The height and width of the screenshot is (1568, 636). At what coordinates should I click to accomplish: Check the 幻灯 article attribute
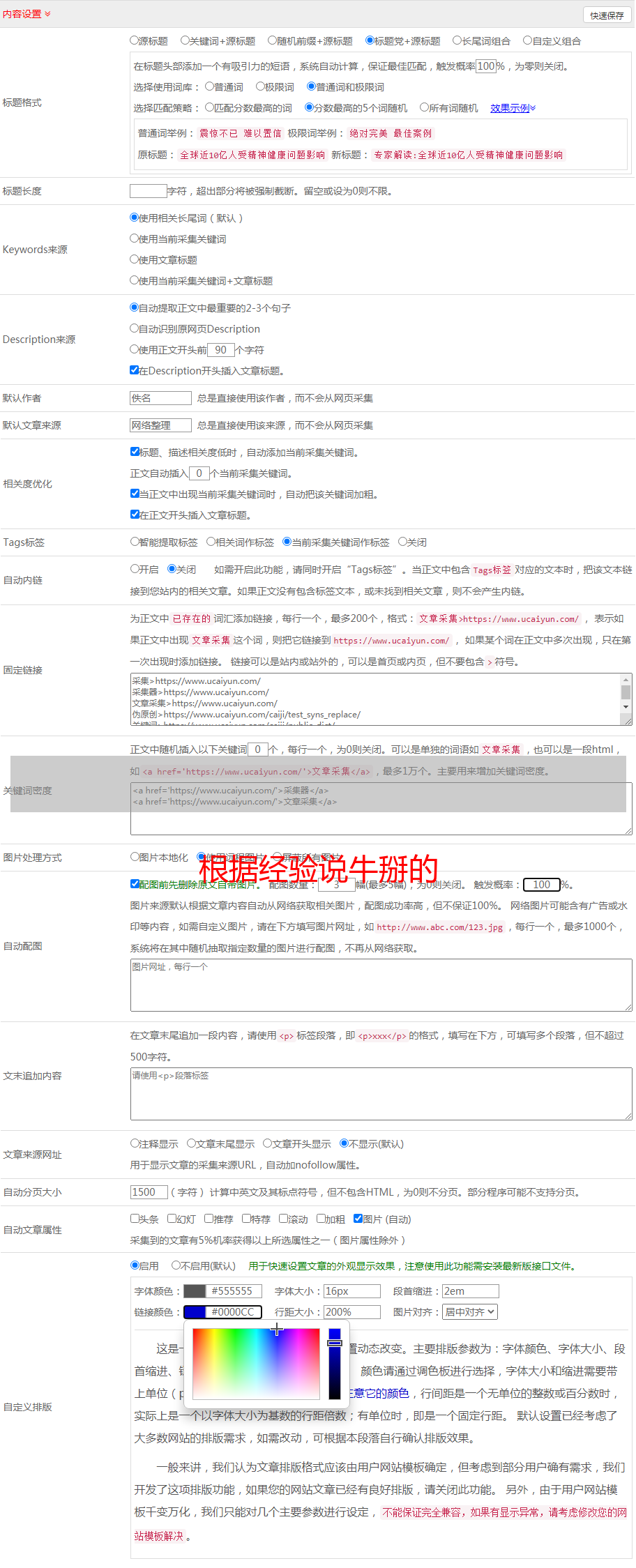click(x=172, y=1219)
